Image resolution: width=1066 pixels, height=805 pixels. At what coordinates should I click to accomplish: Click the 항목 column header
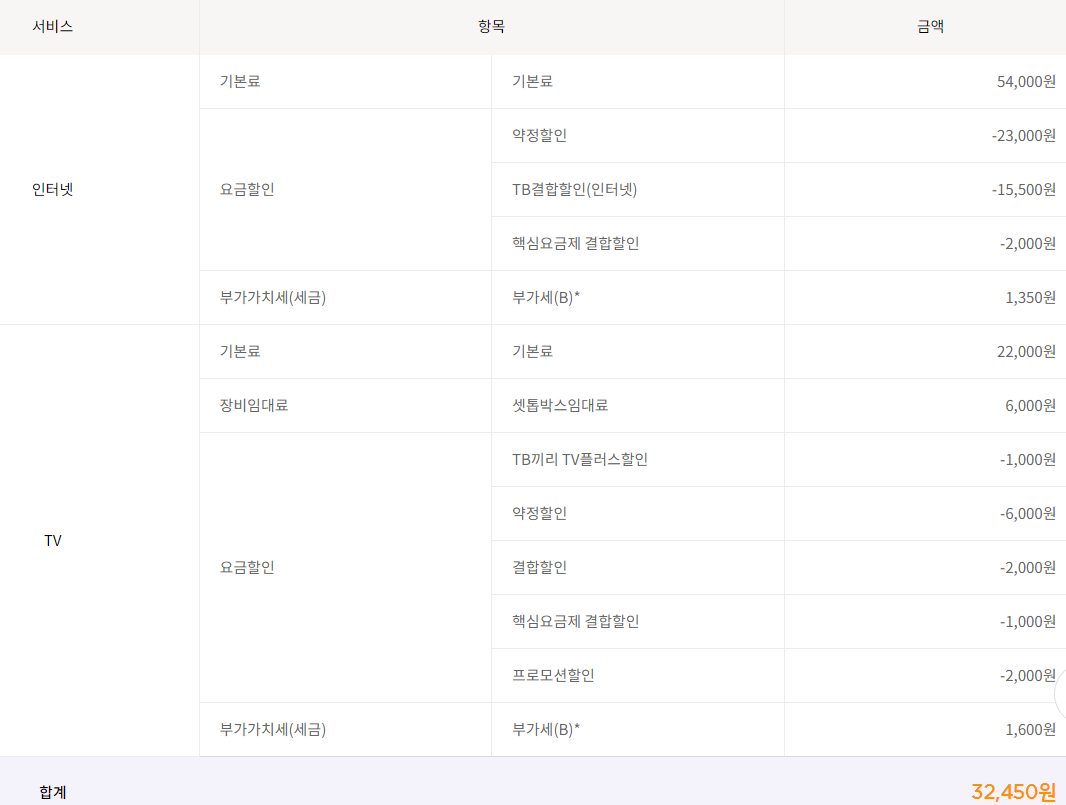(491, 27)
